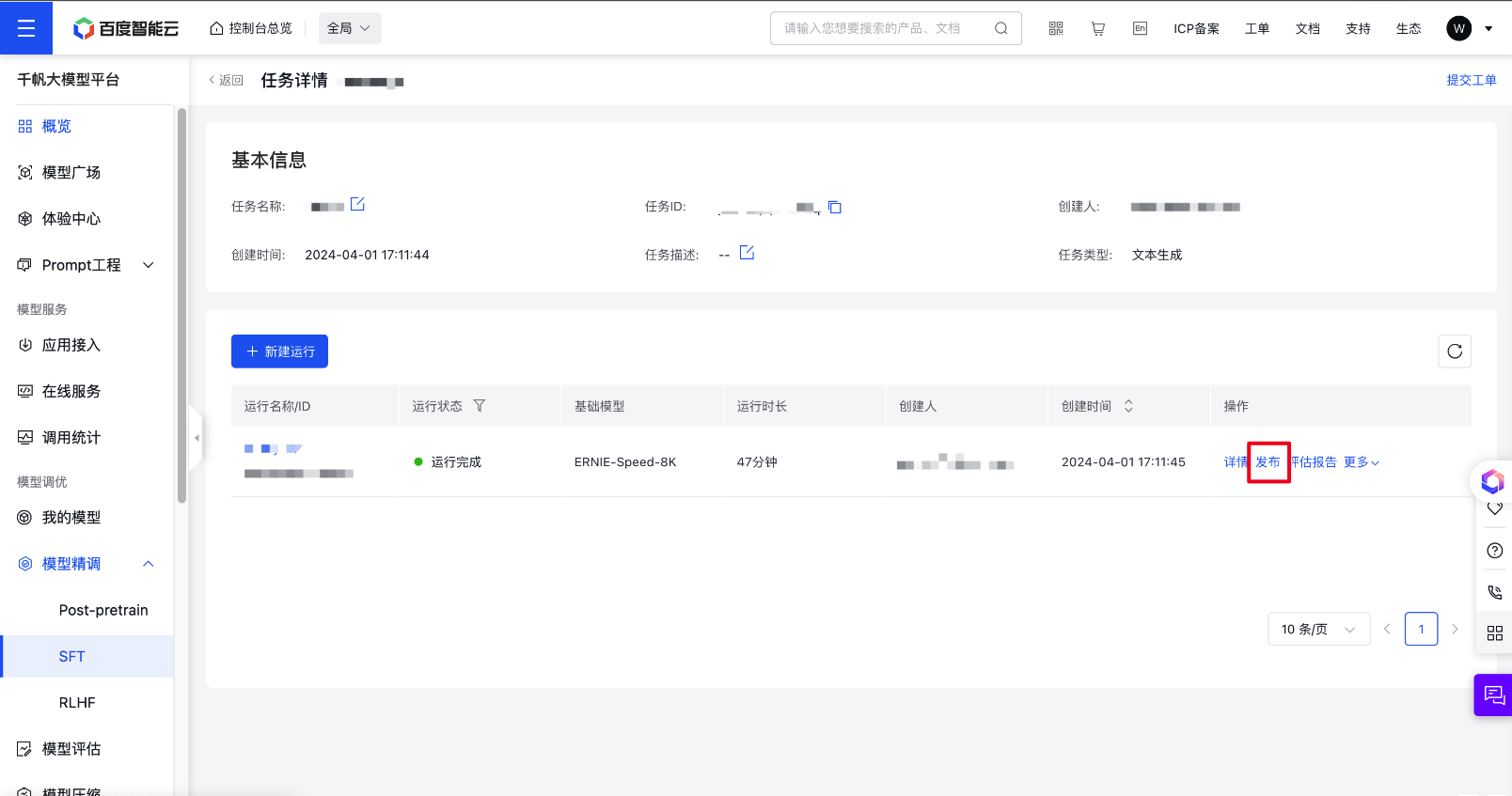Expand the 更多 actions dropdown
Image resolution: width=1512 pixels, height=796 pixels.
(1362, 462)
